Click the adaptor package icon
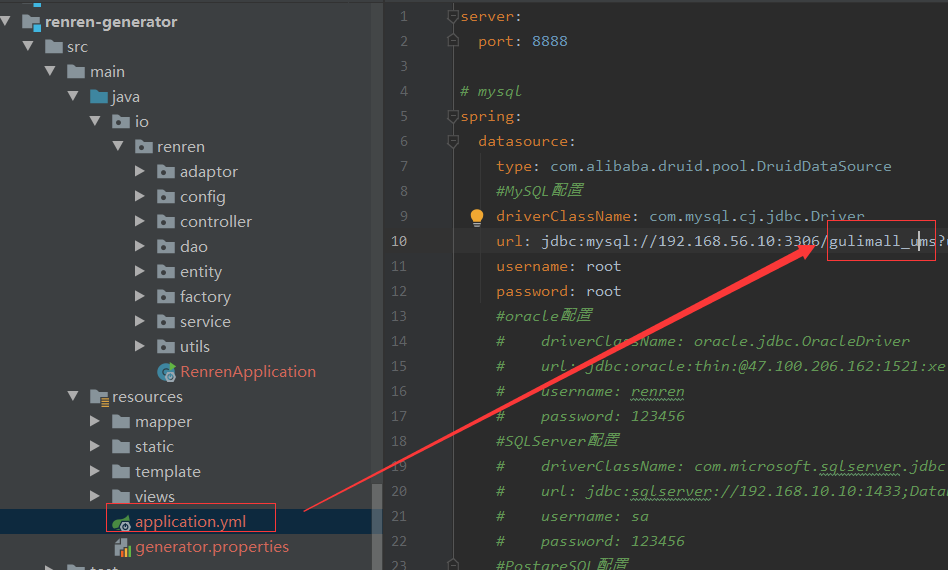 coord(166,172)
